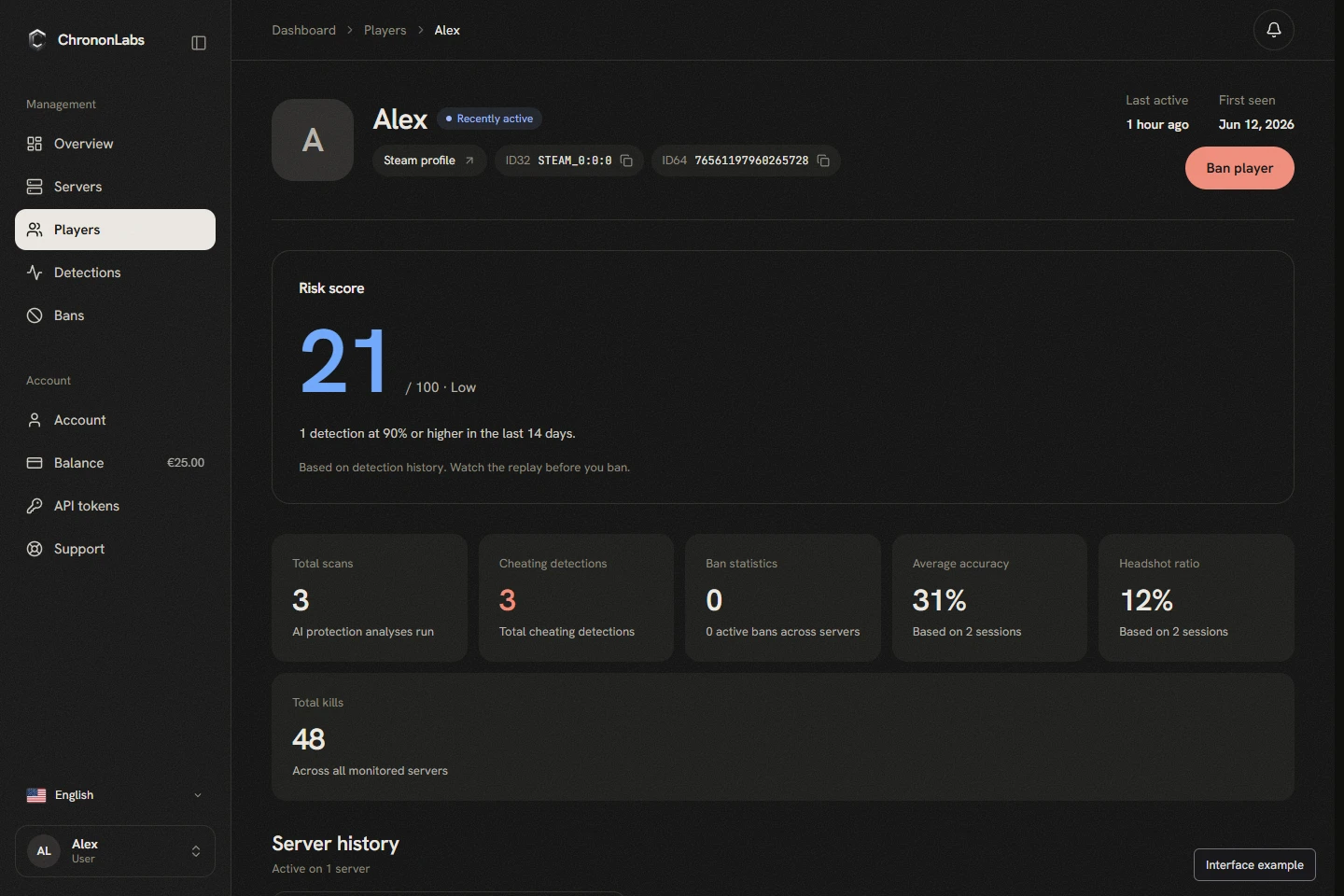Click the Overview grid icon
Screen dimensions: 1344x896
pos(35,144)
